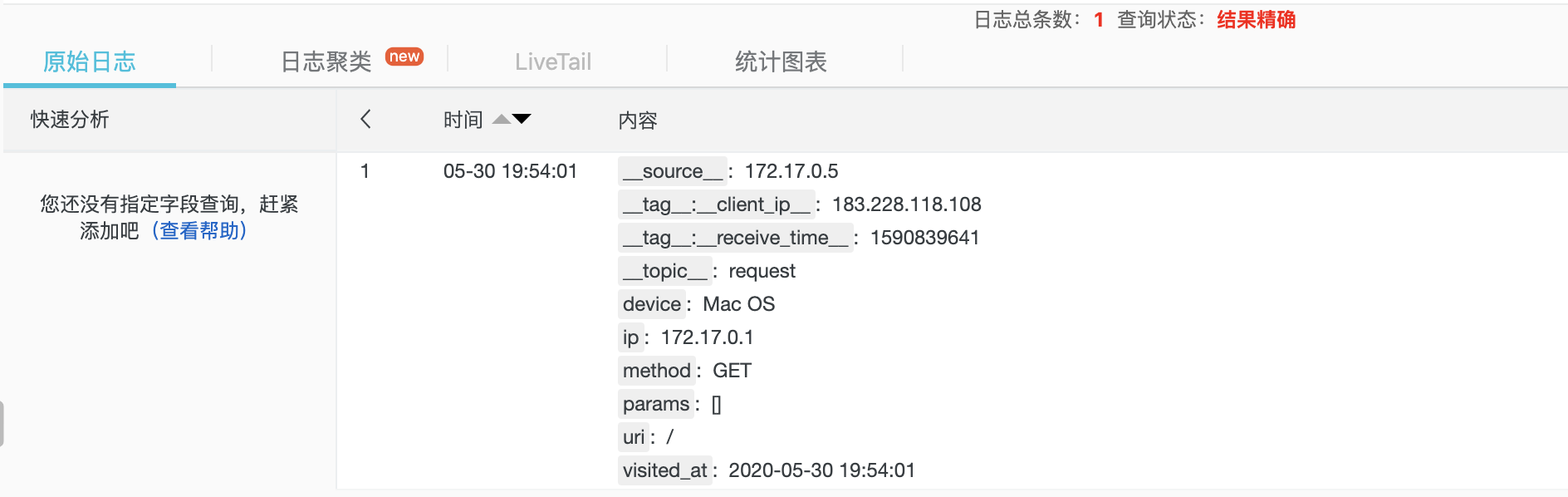Open the 日志聚类 tab

(x=326, y=62)
